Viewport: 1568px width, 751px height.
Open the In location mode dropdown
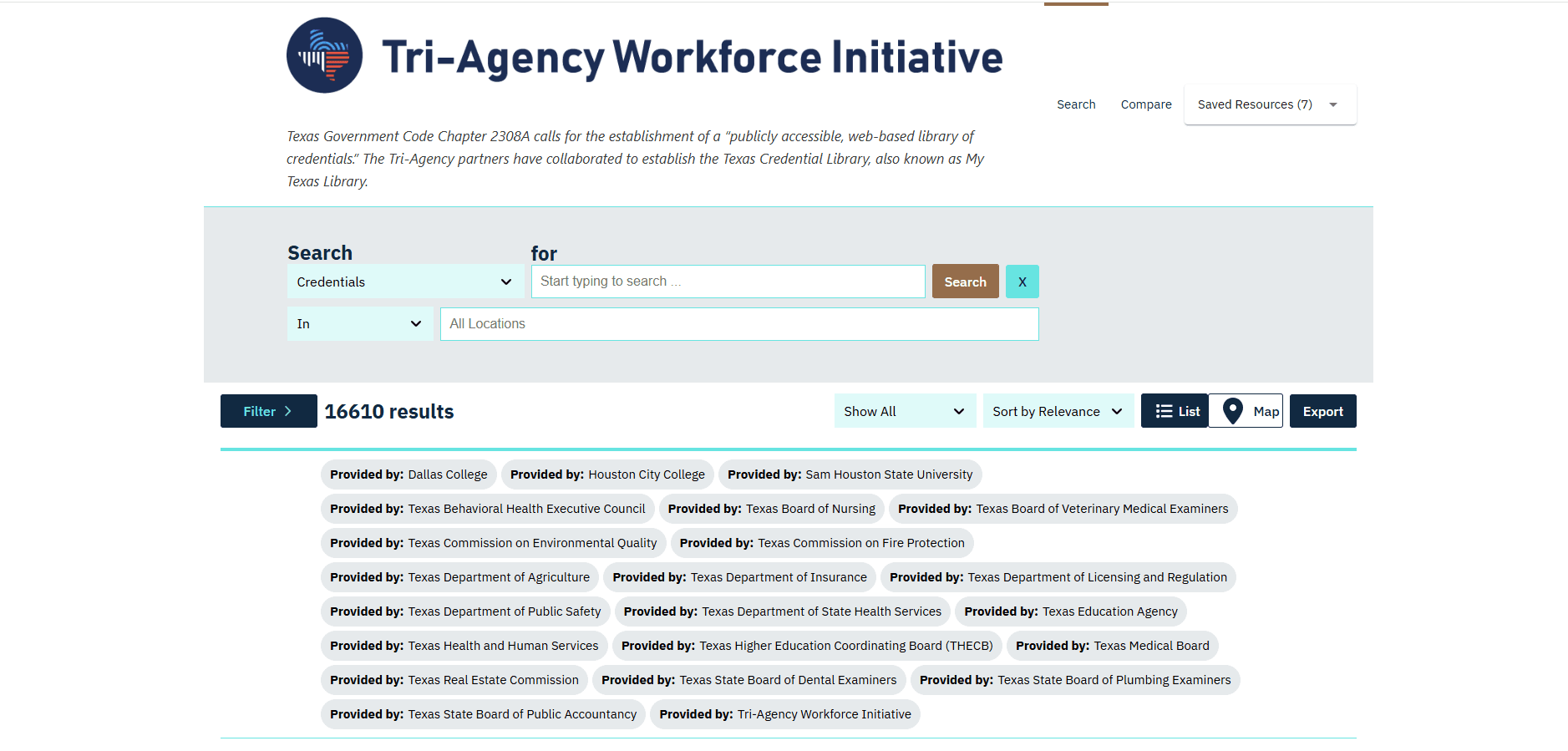click(359, 324)
